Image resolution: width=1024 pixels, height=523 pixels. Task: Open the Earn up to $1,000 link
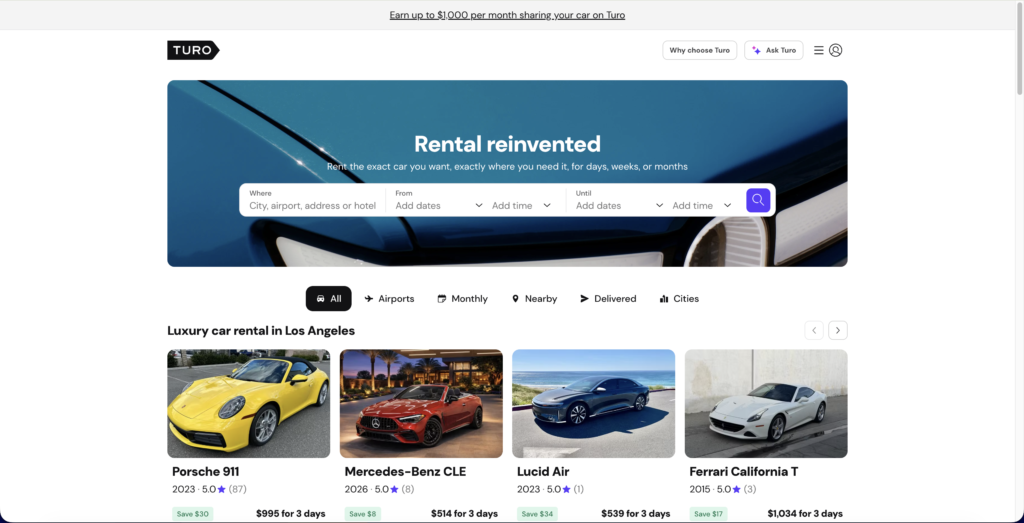coord(507,15)
